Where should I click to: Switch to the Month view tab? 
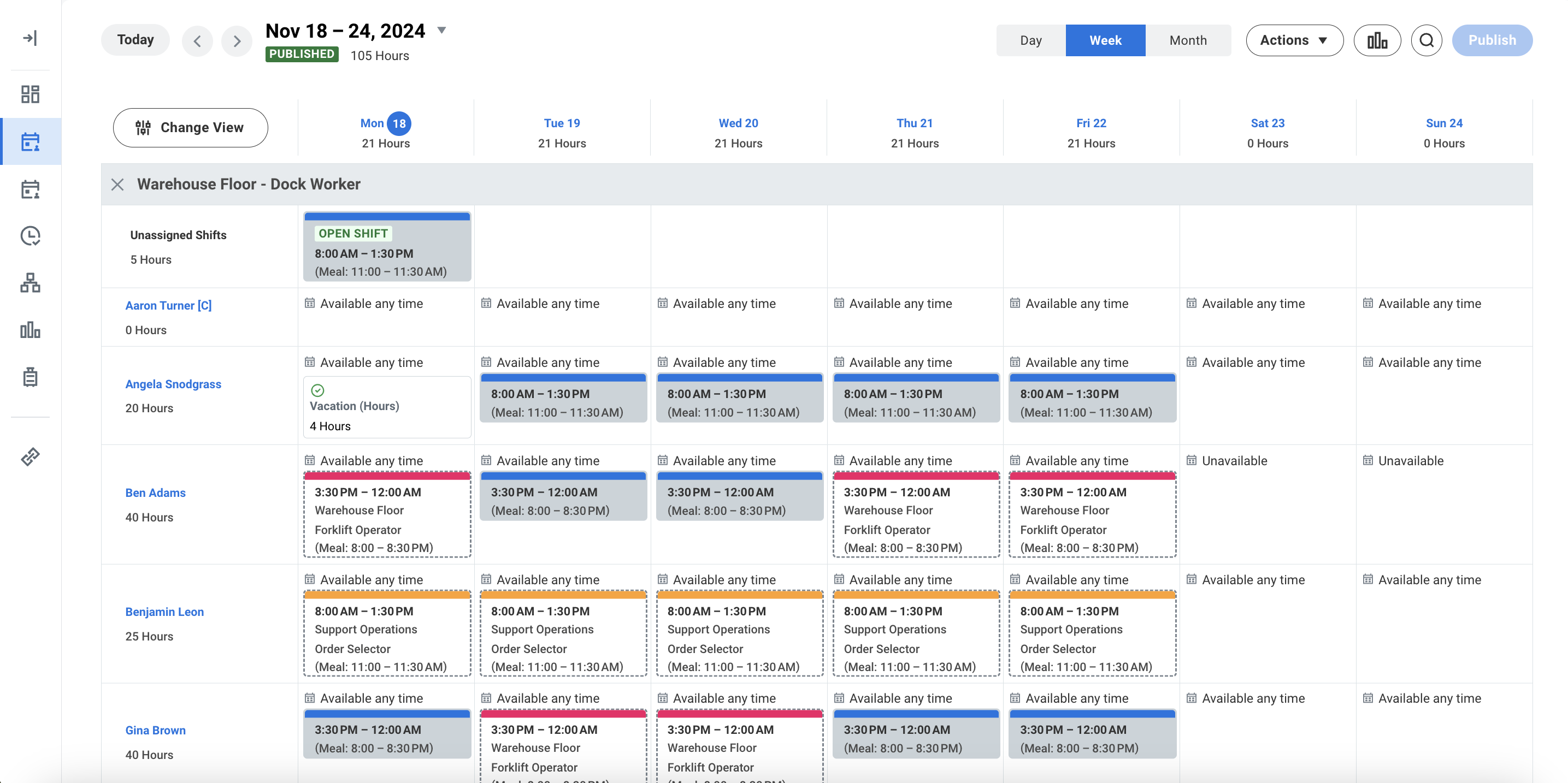coord(1187,40)
